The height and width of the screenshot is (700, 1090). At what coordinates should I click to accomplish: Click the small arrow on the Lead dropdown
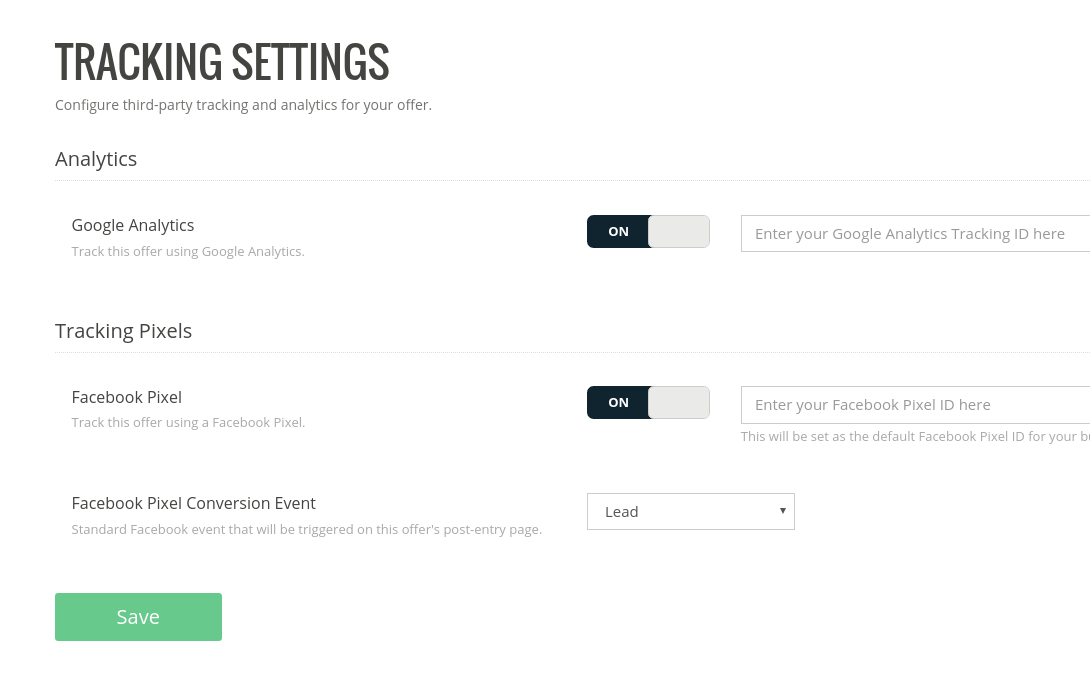point(782,511)
